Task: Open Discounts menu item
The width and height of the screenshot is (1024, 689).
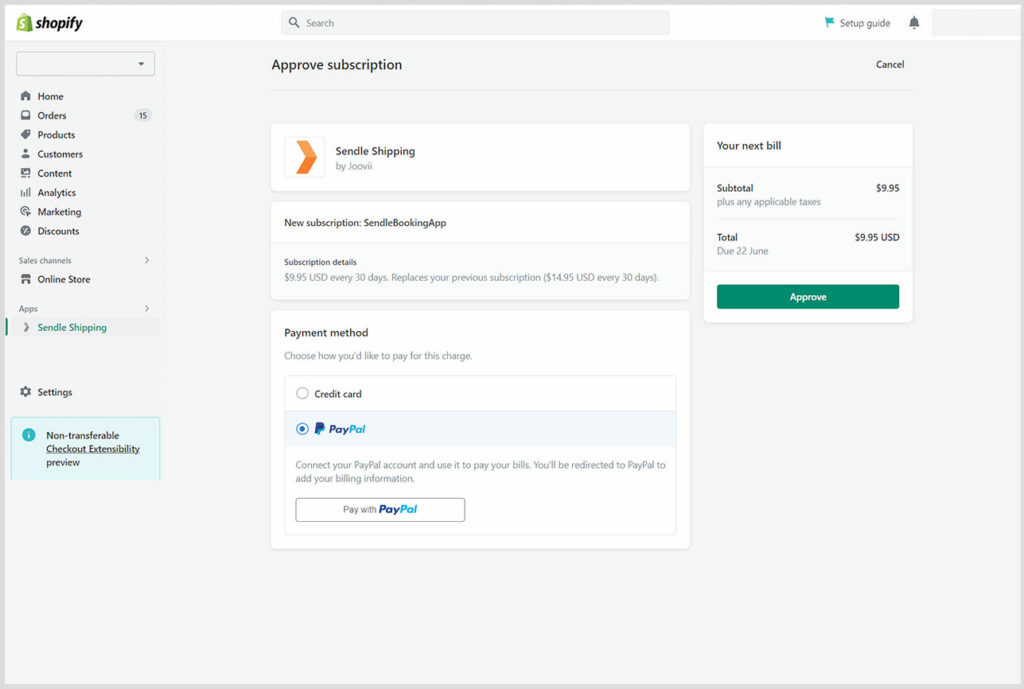Action: pos(58,231)
